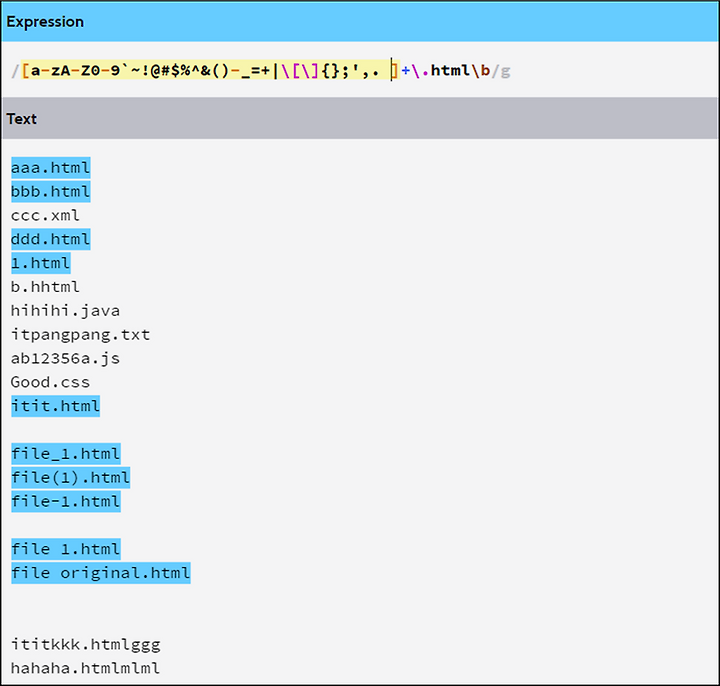Click the text line 'hihihi.java'

65,311
